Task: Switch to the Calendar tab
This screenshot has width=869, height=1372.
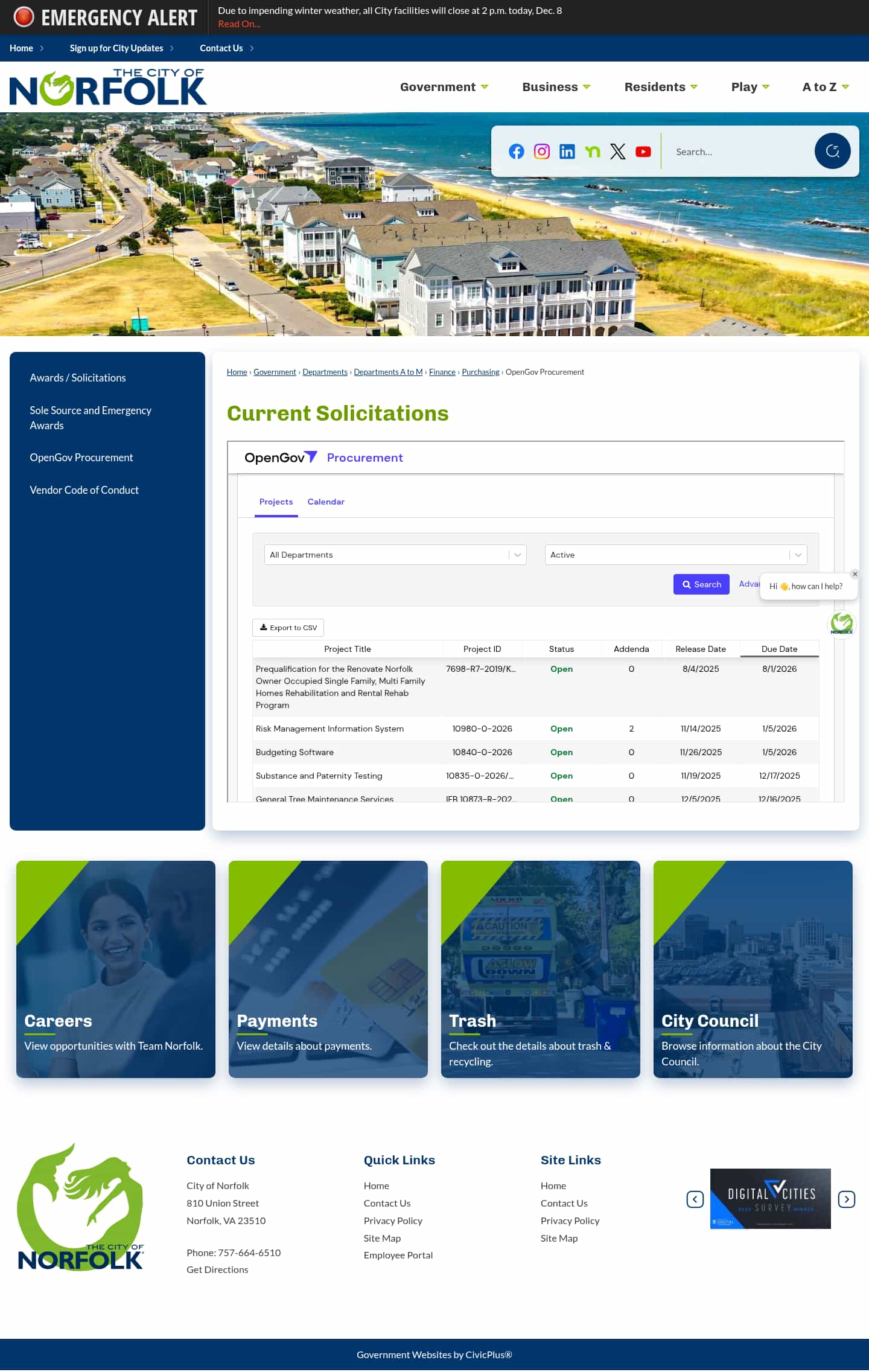Action: 326,502
